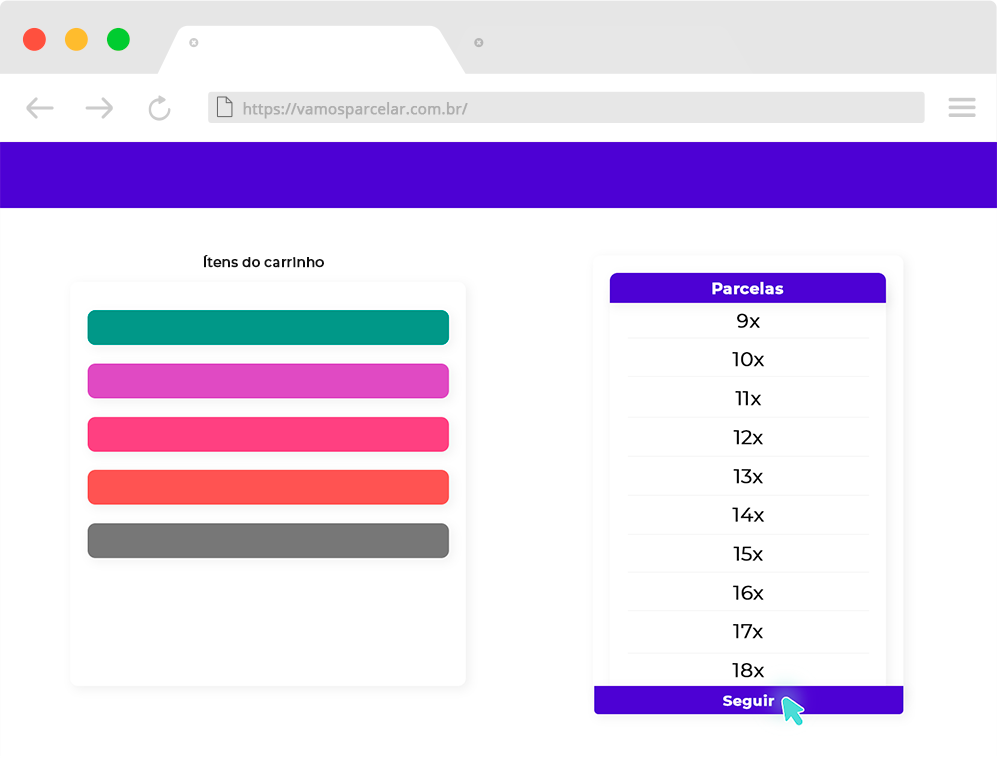Click the browser back arrow

(x=40, y=108)
